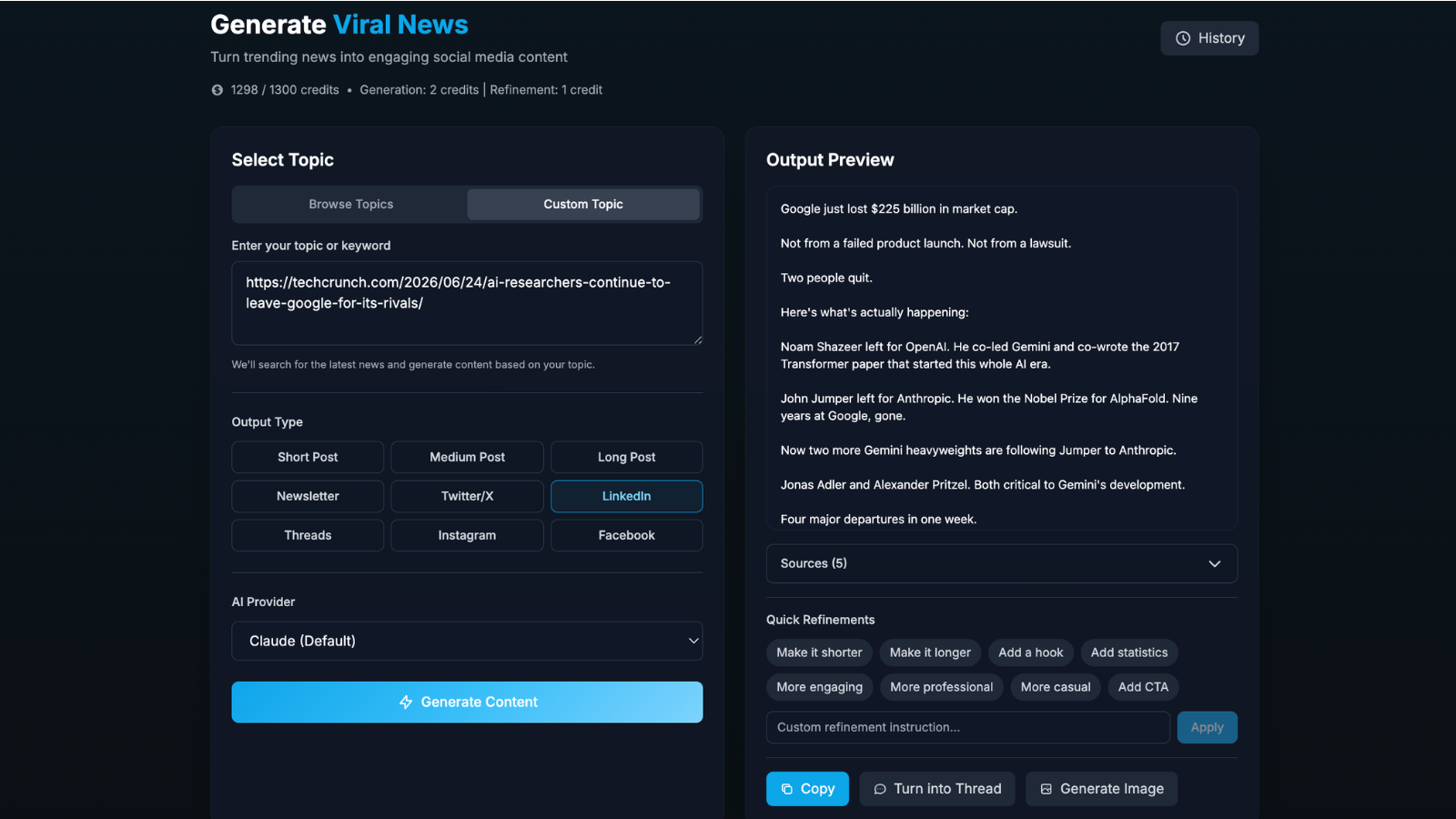
Task: Select the Twitter/X output type
Action: point(467,496)
